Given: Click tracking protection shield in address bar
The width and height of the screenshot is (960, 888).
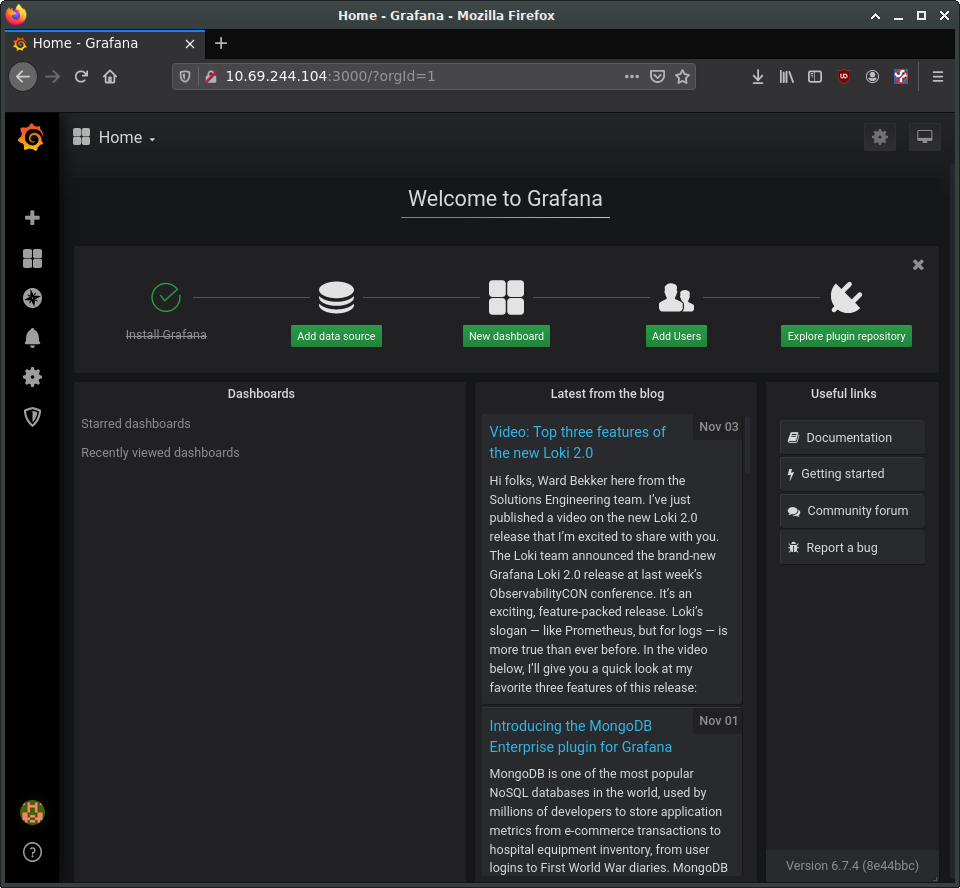Looking at the screenshot, I should (x=185, y=77).
